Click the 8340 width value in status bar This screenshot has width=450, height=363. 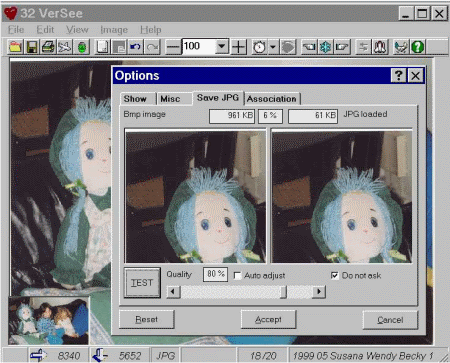coord(69,356)
